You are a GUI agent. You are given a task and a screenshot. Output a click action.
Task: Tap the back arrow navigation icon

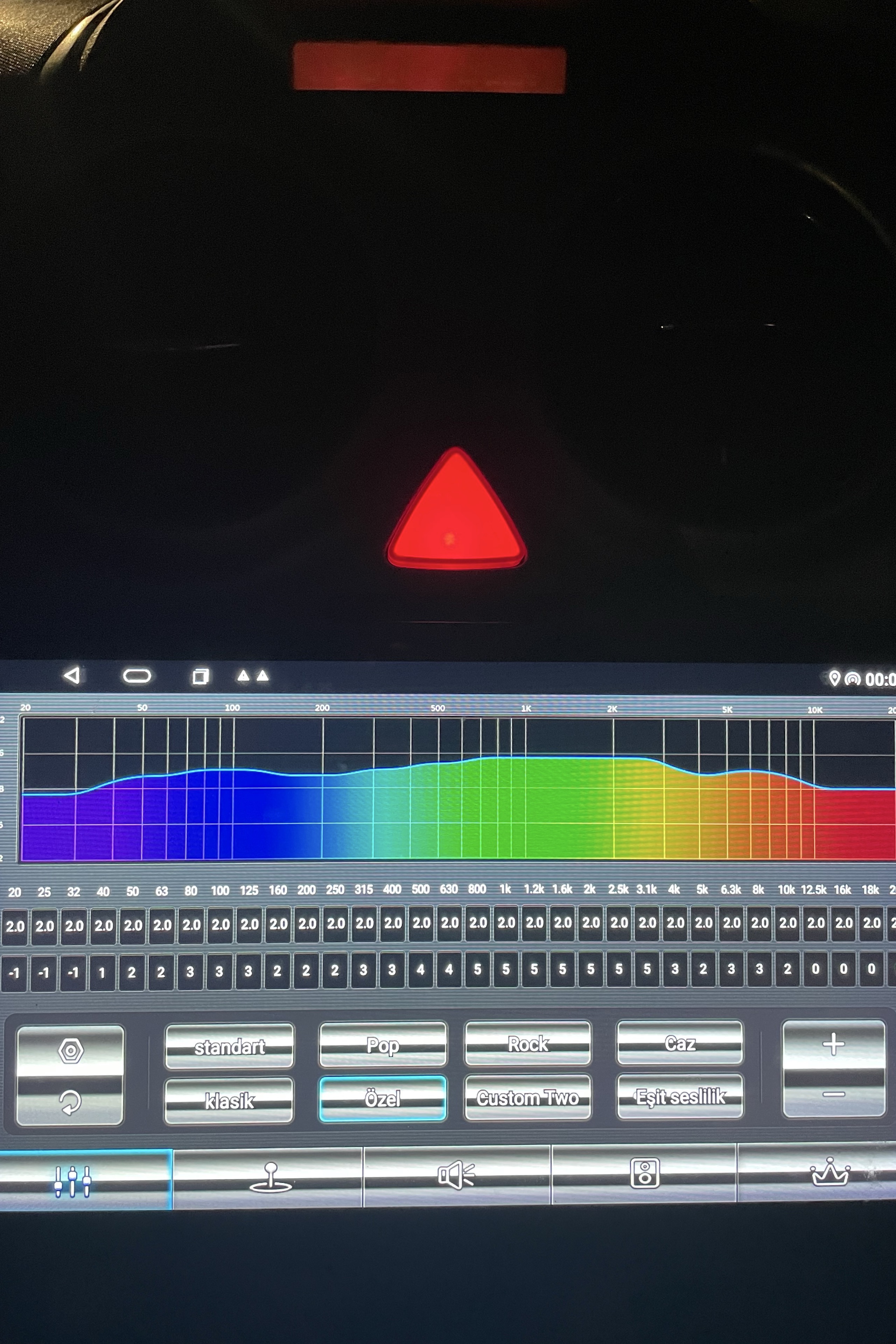click(x=72, y=675)
